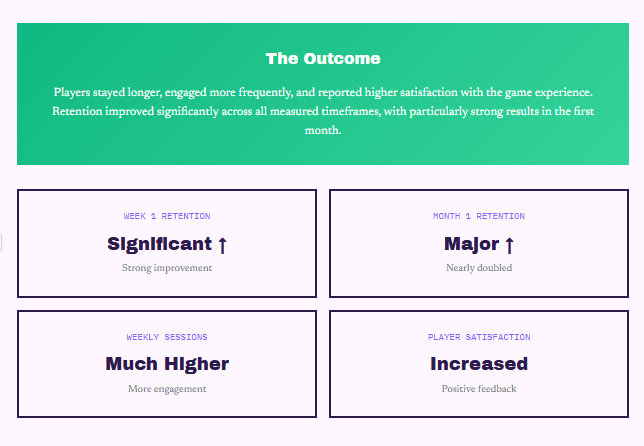This screenshot has width=644, height=446.
Task: Select the 'Significant' metric value
Action: (x=159, y=244)
